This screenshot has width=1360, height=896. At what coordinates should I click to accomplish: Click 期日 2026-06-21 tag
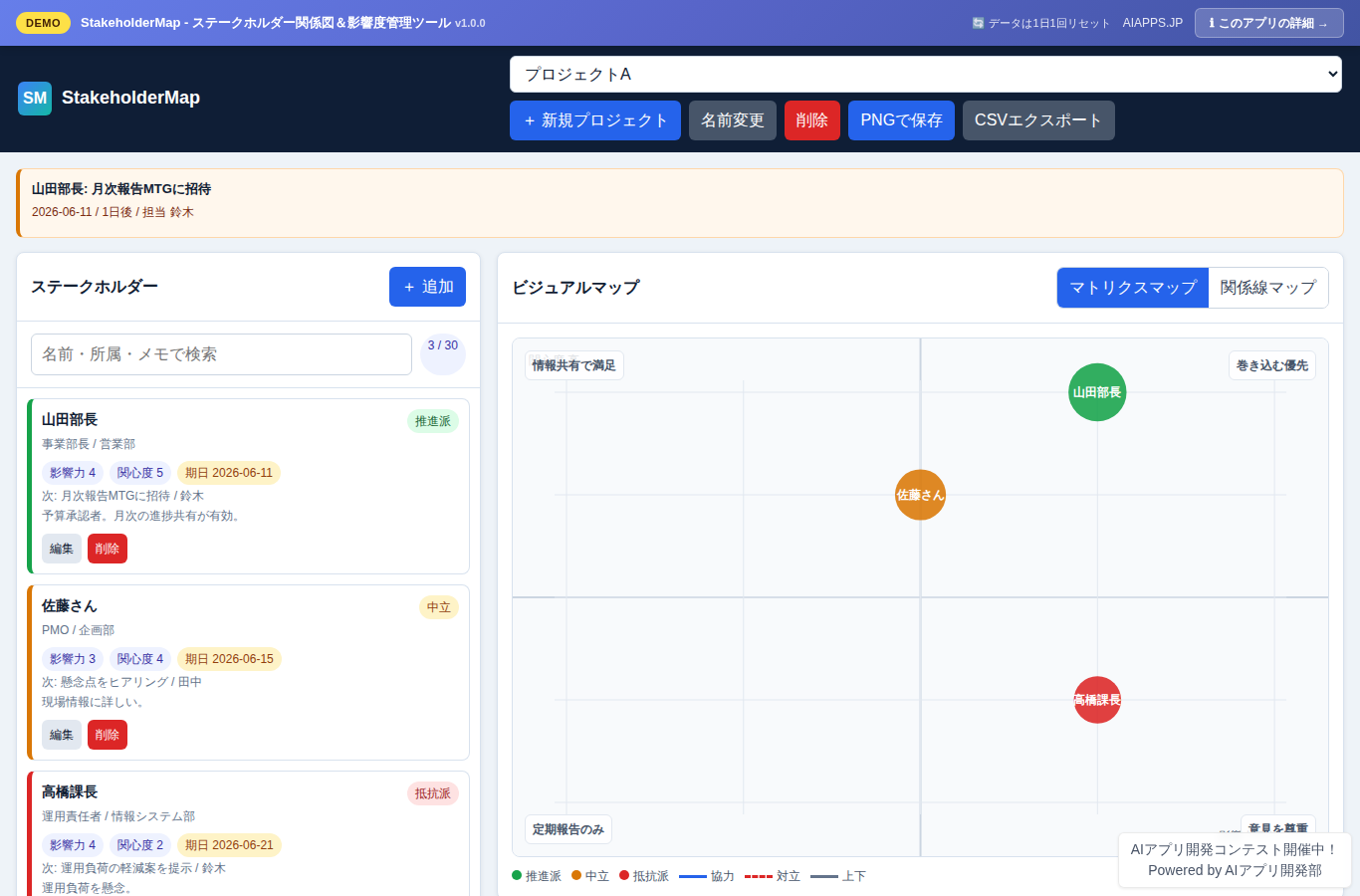229,845
